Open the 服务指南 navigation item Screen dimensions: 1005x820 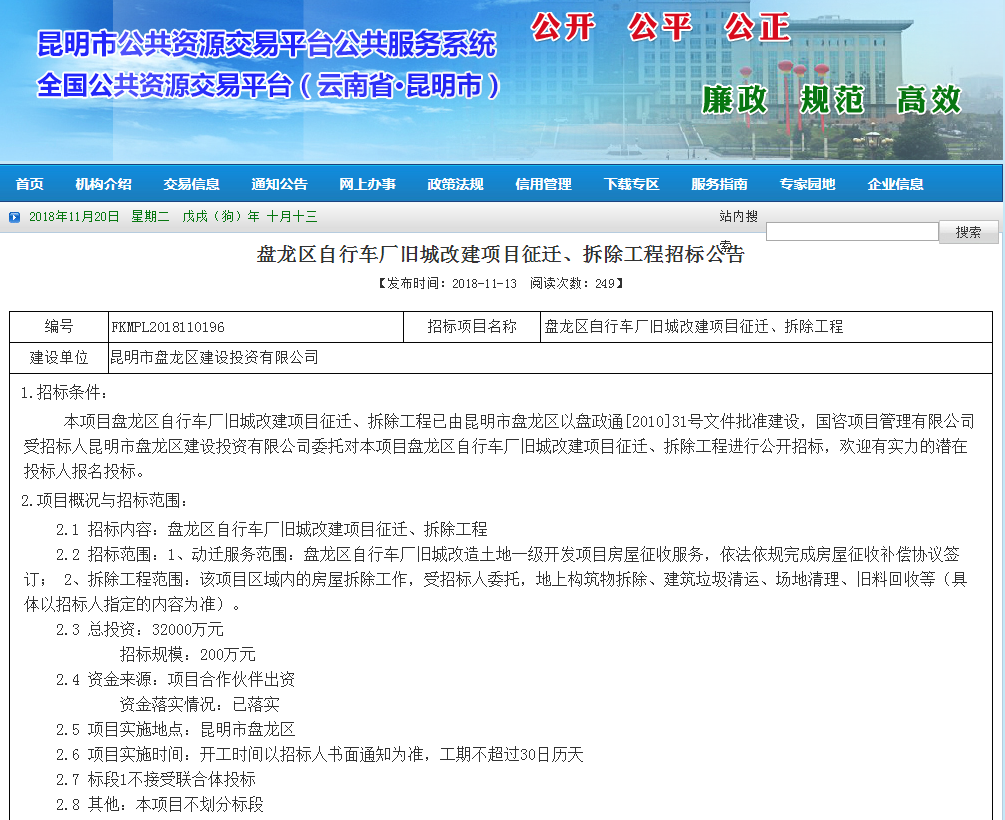pyautogui.click(x=719, y=184)
